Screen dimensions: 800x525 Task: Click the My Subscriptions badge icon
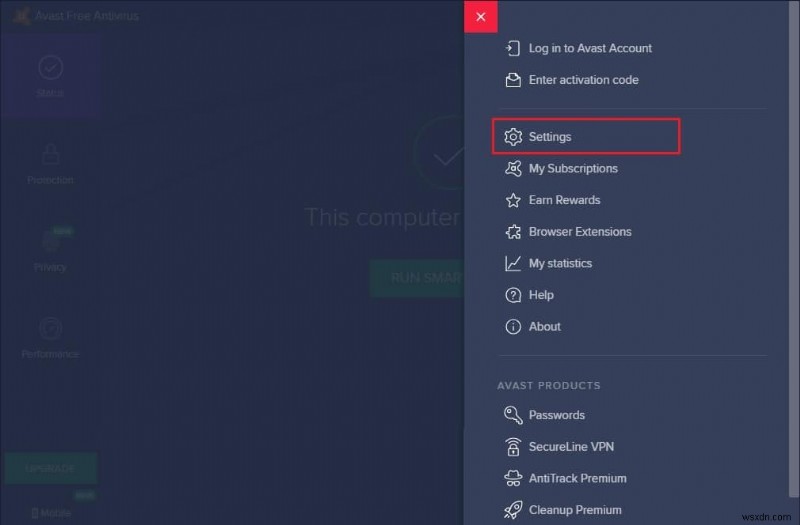(513, 168)
